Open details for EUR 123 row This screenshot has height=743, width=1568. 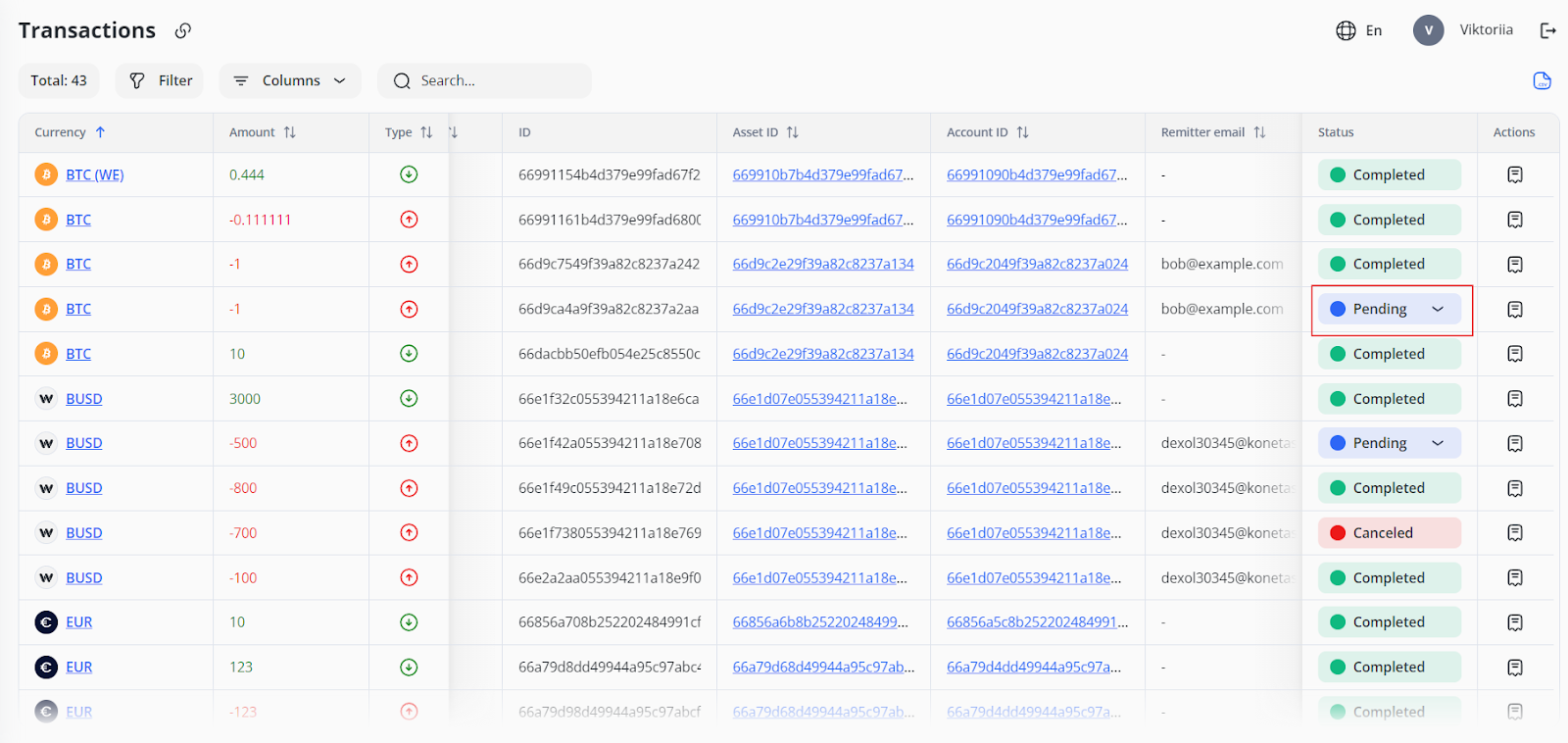[x=1515, y=668]
